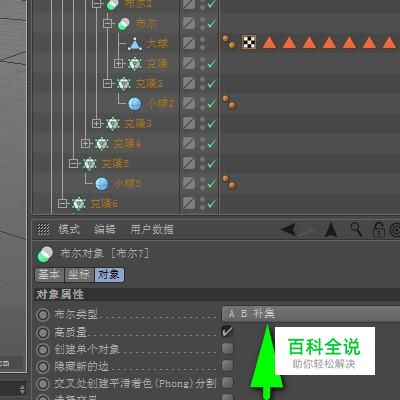Disable the green enable check on the 布尔 row
The image size is (400, 400).
pos(212,24)
